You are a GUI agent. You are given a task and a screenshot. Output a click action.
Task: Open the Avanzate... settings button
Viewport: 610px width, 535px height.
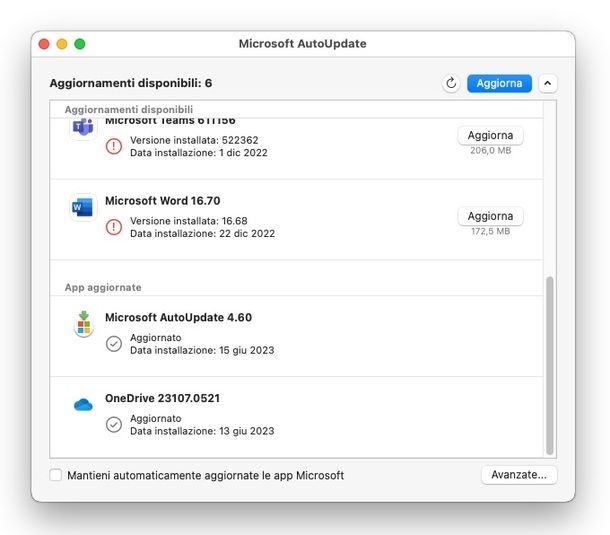pyautogui.click(x=519, y=475)
